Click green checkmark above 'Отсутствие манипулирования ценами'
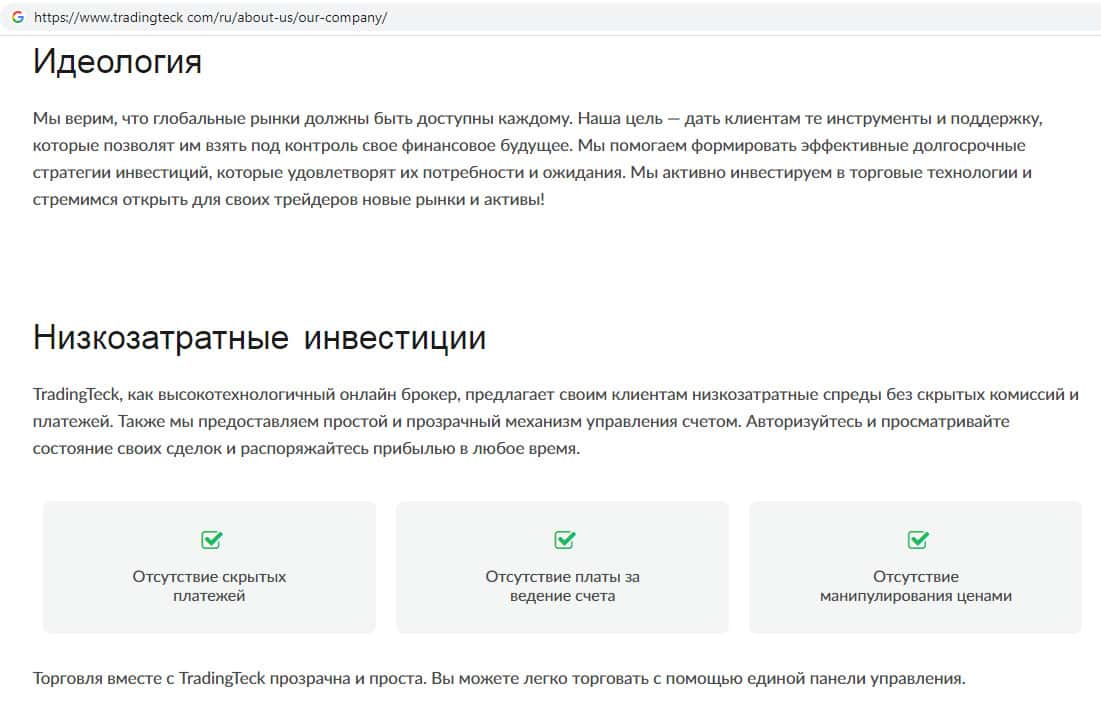The width and height of the screenshot is (1101, 725). (x=918, y=540)
